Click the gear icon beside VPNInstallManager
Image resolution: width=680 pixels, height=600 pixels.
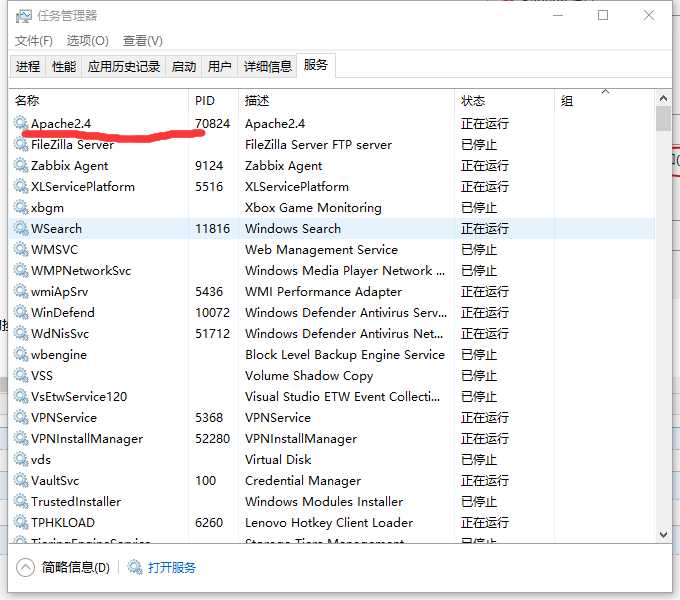tap(21, 438)
